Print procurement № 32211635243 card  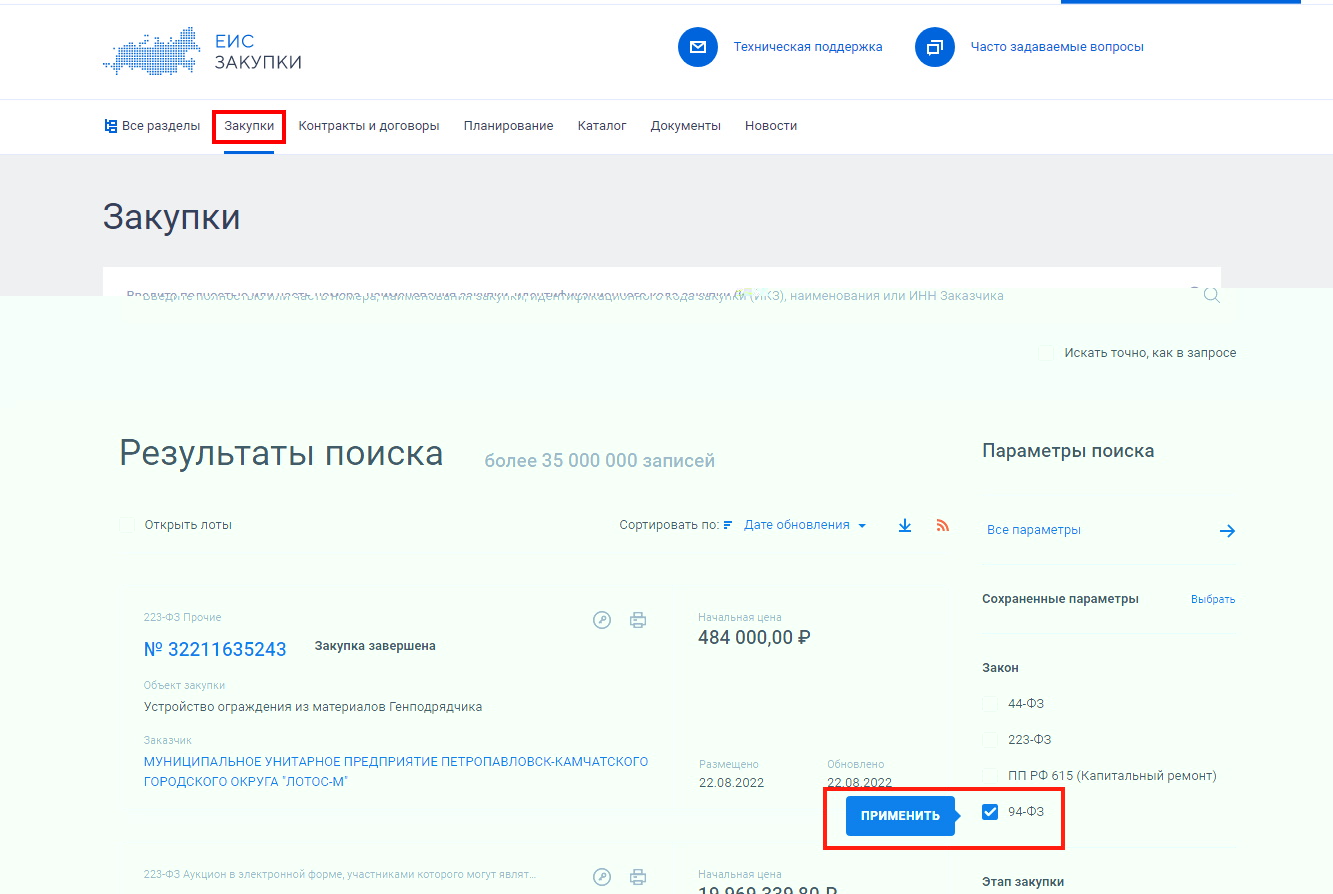(638, 620)
